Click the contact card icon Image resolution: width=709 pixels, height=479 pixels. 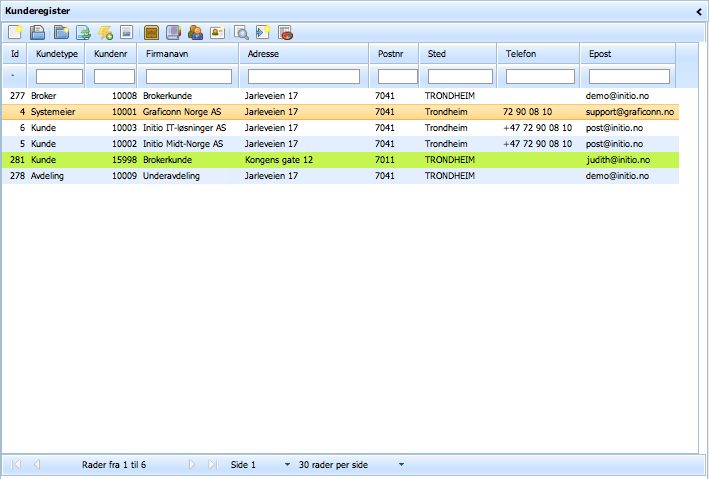pyautogui.click(x=218, y=32)
